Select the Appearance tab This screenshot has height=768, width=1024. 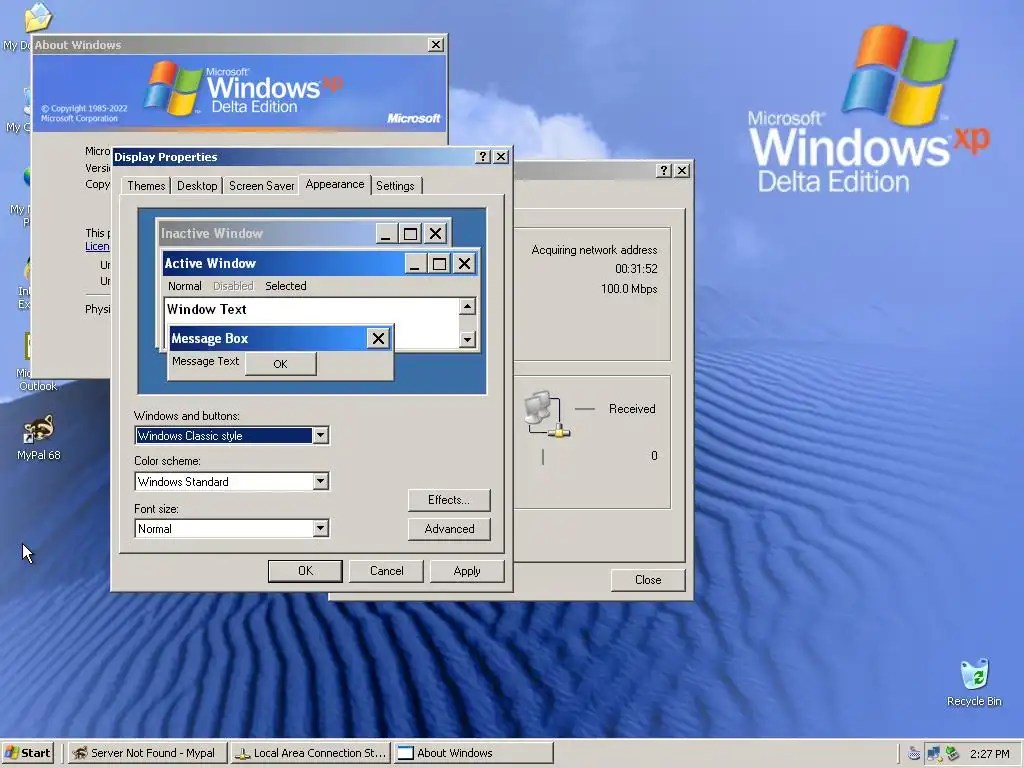[334, 184]
